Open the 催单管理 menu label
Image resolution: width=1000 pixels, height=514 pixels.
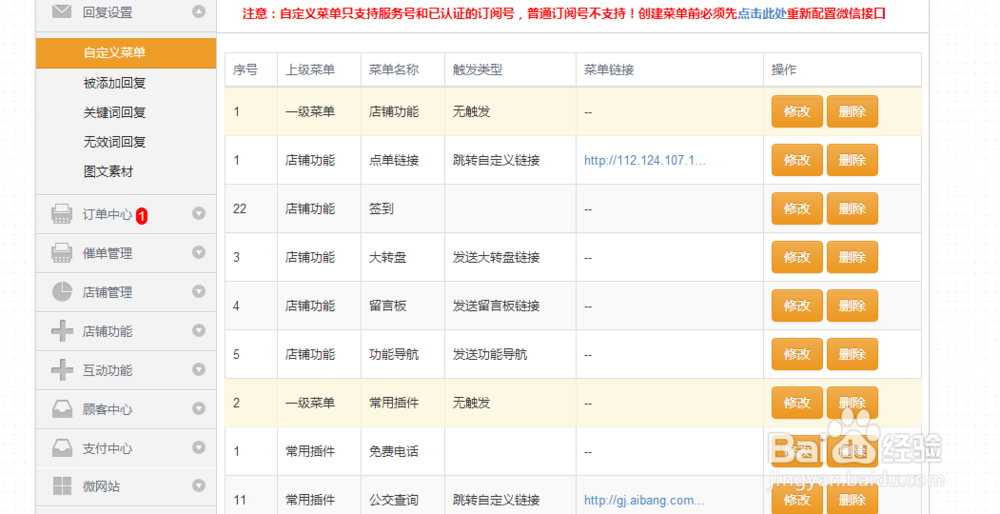pos(107,253)
